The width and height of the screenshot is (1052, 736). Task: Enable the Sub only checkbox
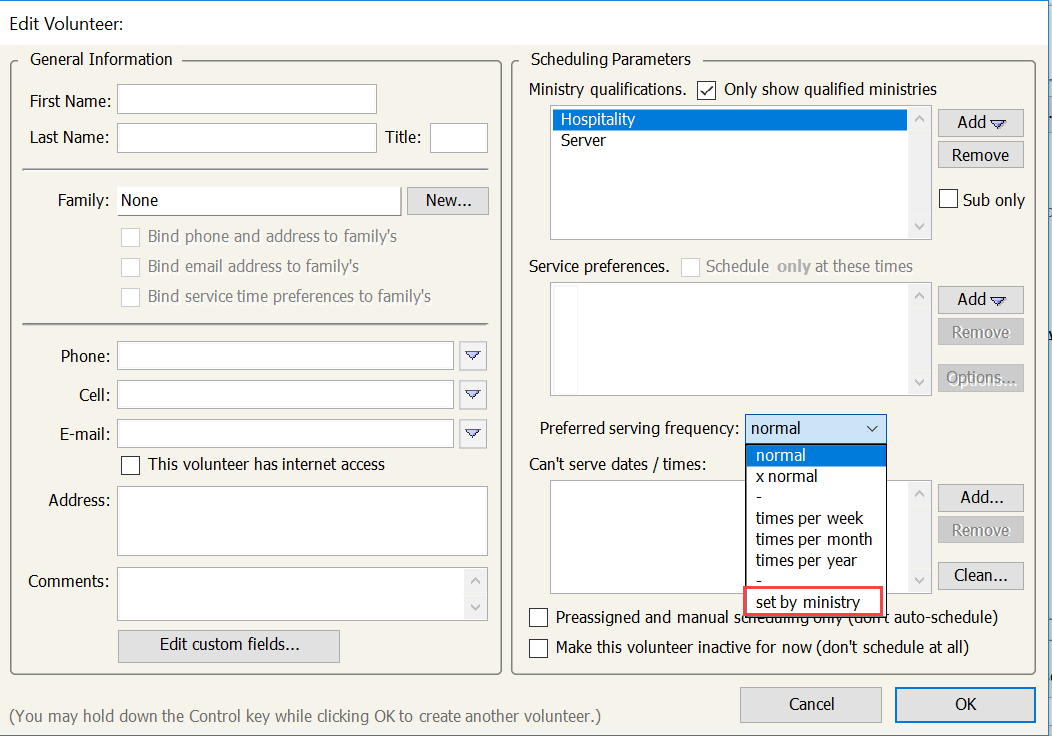(x=948, y=200)
